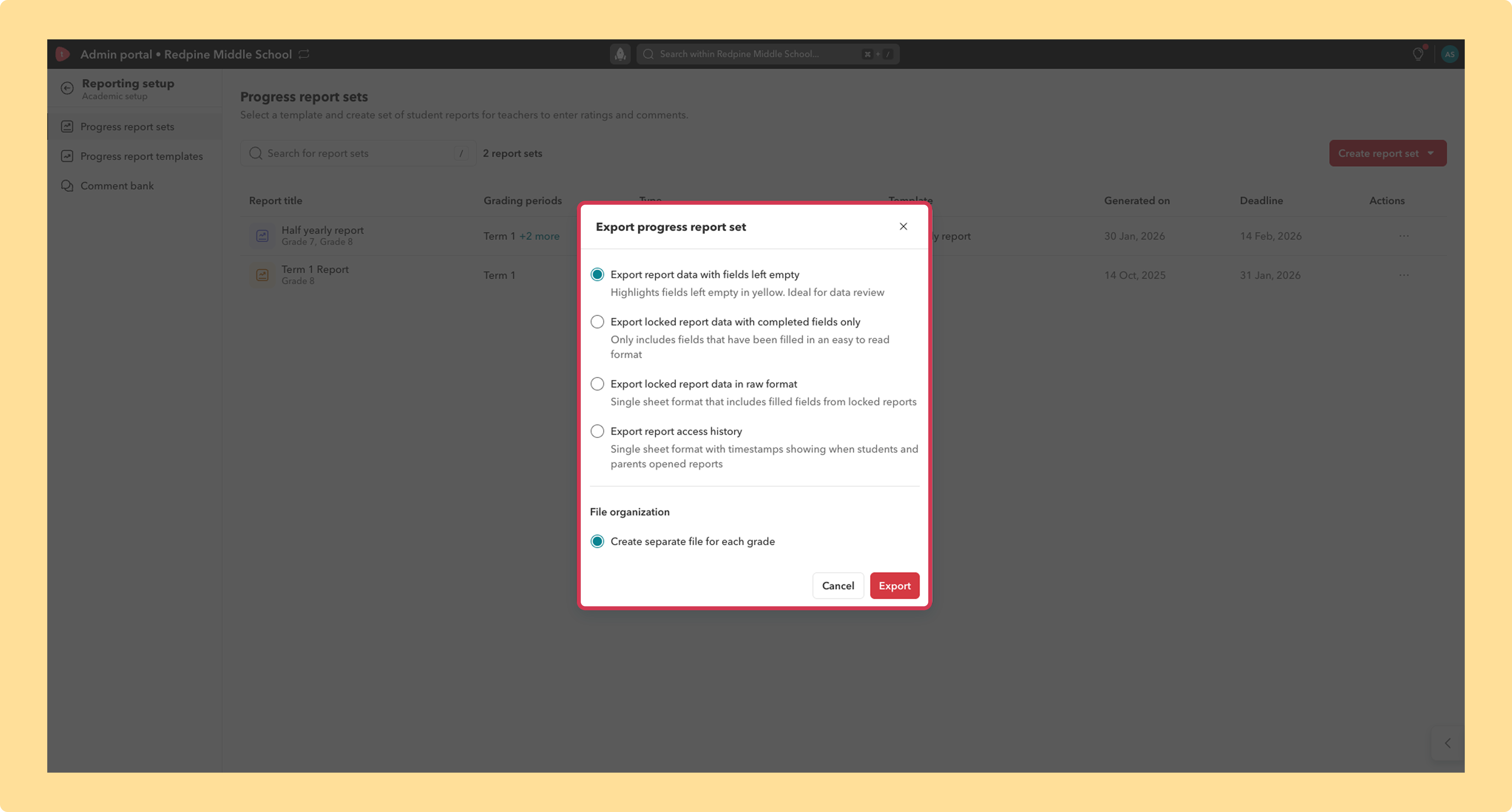Click the Cancel button
The image size is (1512, 812).
coord(838,586)
